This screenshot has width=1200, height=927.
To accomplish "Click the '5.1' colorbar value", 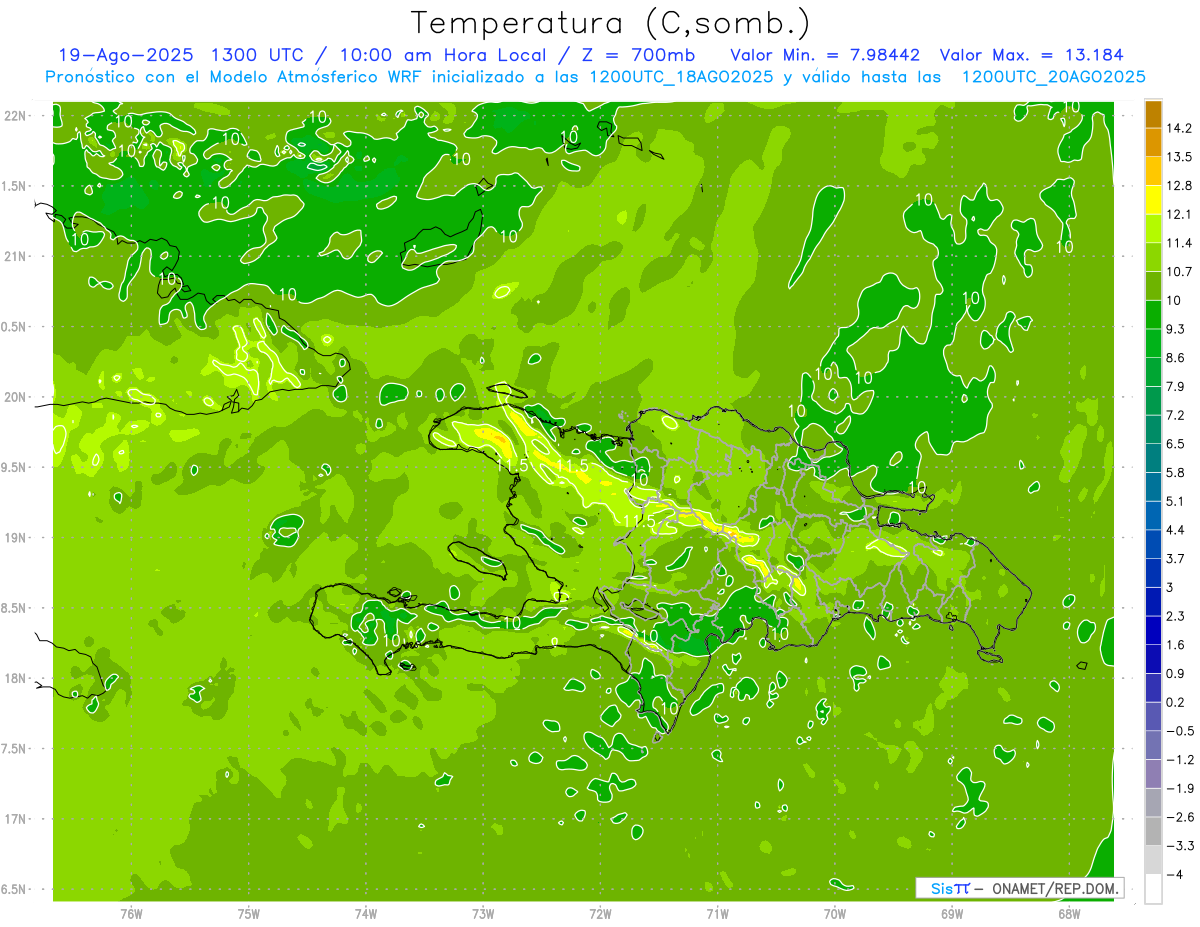I will click(x=1175, y=501).
